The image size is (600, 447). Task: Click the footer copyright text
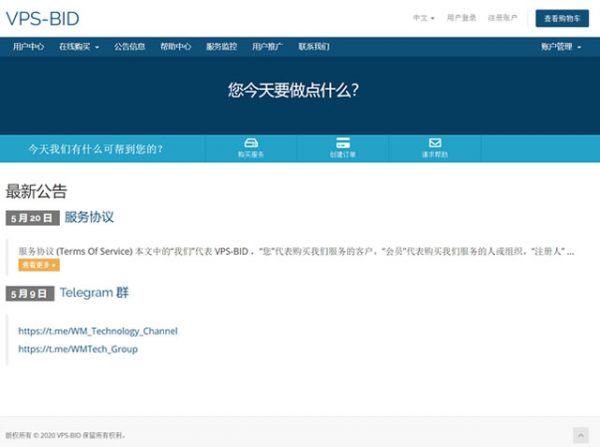coord(65,435)
